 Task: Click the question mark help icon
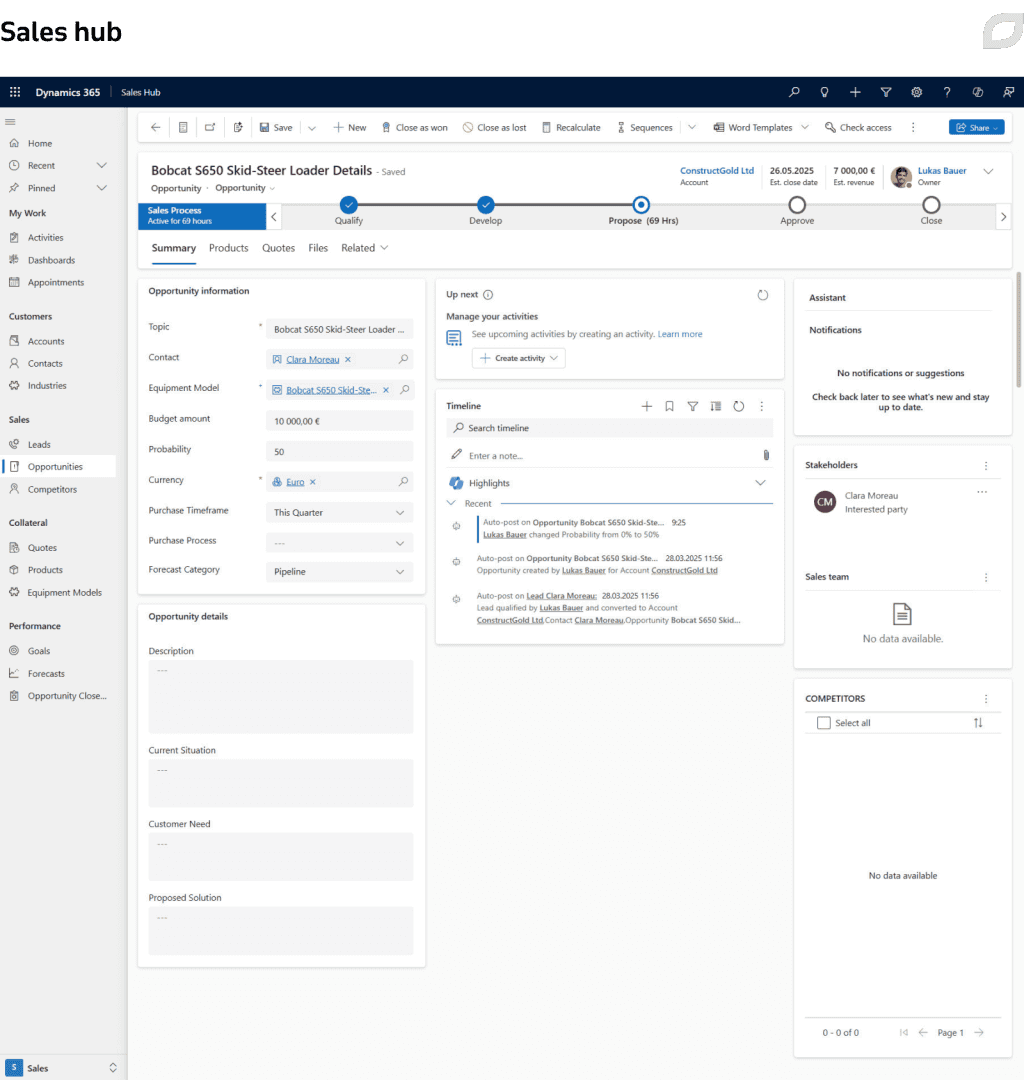pos(947,92)
